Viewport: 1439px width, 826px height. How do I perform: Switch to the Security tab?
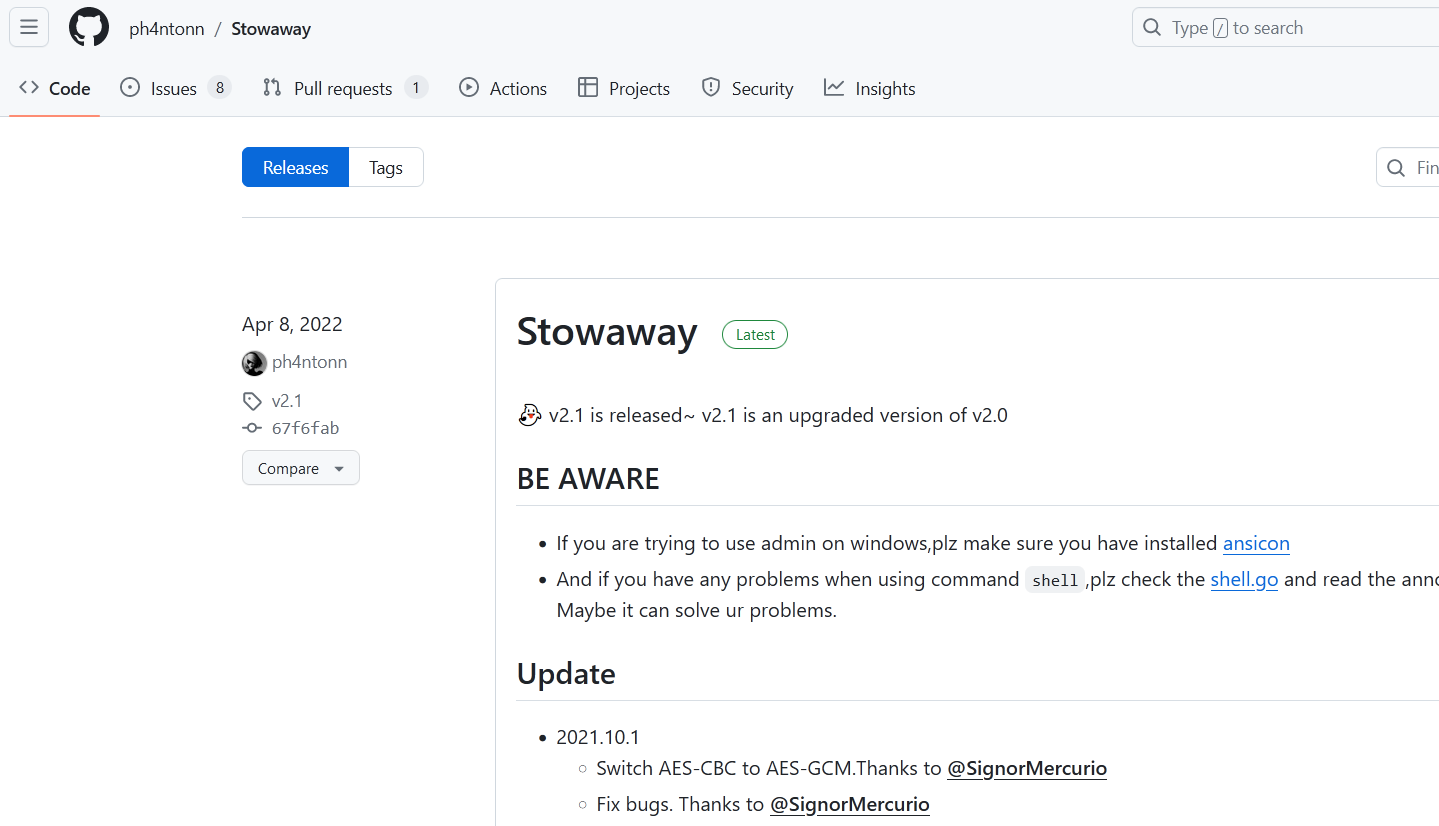pyautogui.click(x=747, y=88)
